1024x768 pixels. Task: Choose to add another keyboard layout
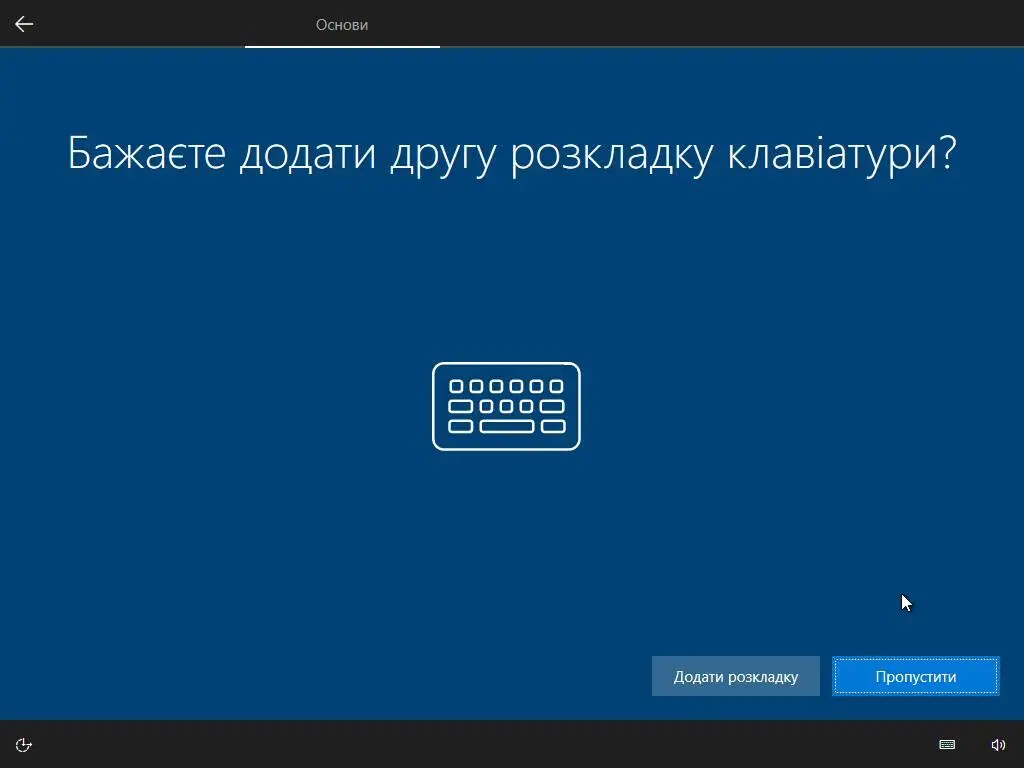[735, 676]
